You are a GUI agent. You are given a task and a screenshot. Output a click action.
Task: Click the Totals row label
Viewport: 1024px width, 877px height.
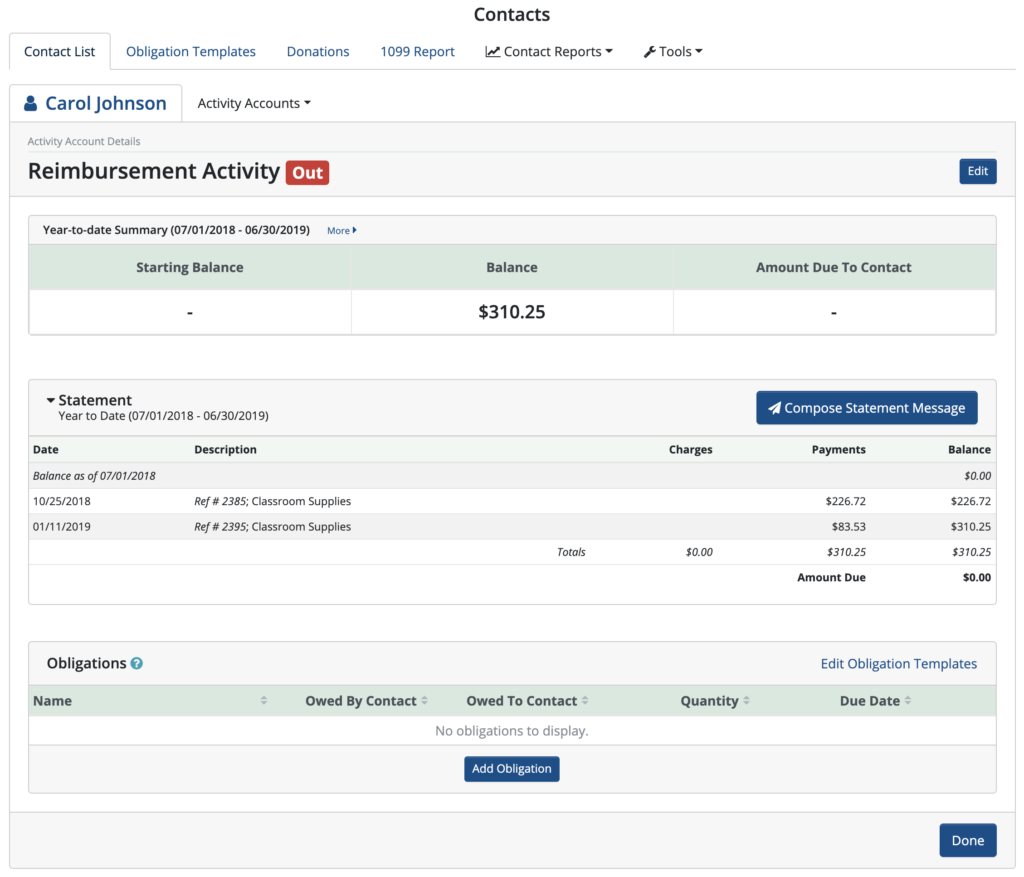point(571,552)
